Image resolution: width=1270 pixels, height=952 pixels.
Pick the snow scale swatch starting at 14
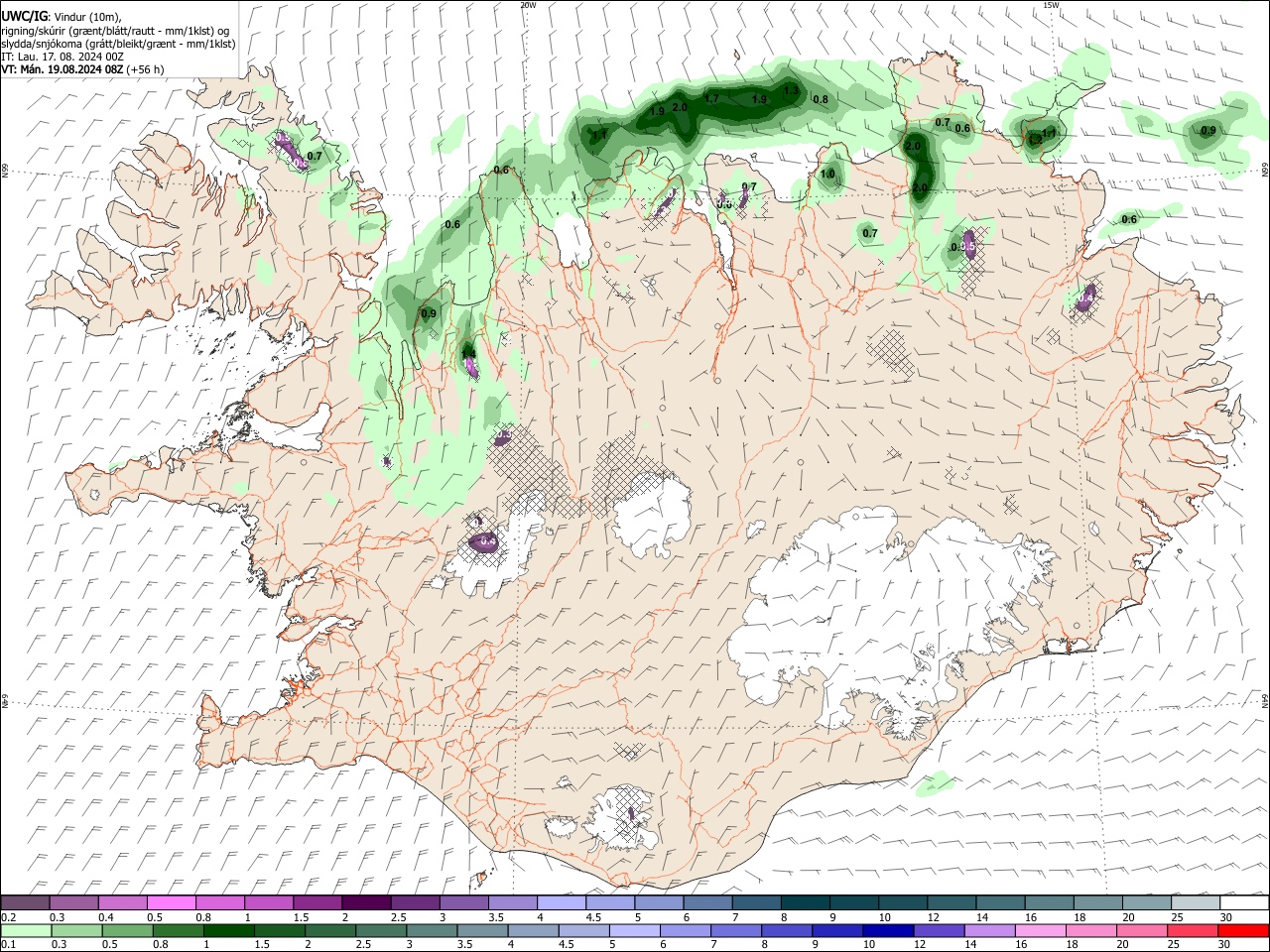coord(1001,903)
